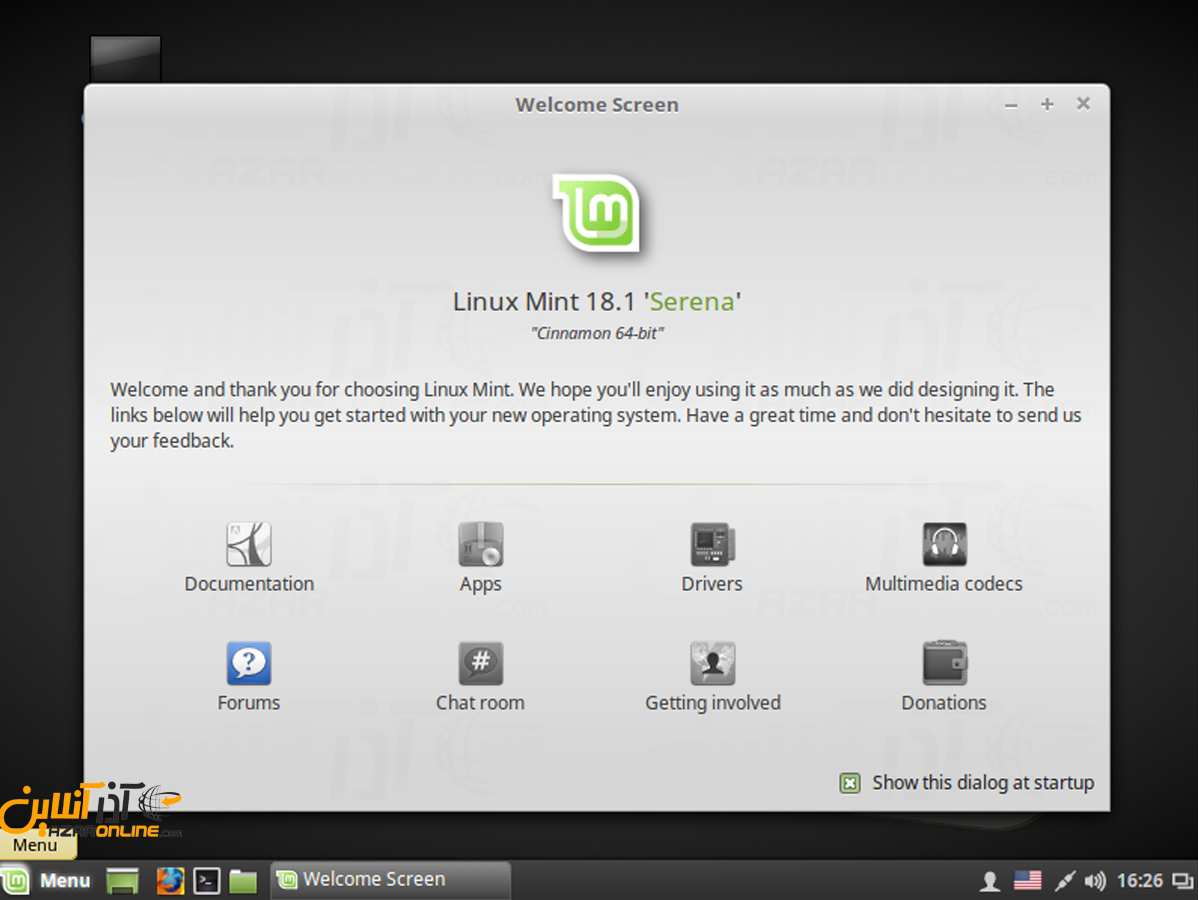
Task: Install Multimedia codecs via headphones icon
Action: pyautogui.click(x=944, y=545)
